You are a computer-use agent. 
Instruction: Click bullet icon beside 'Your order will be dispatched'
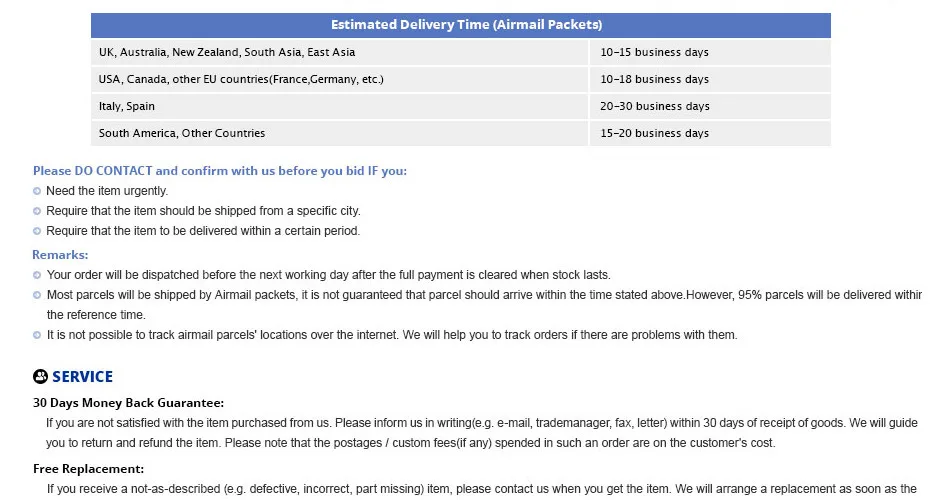click(37, 275)
